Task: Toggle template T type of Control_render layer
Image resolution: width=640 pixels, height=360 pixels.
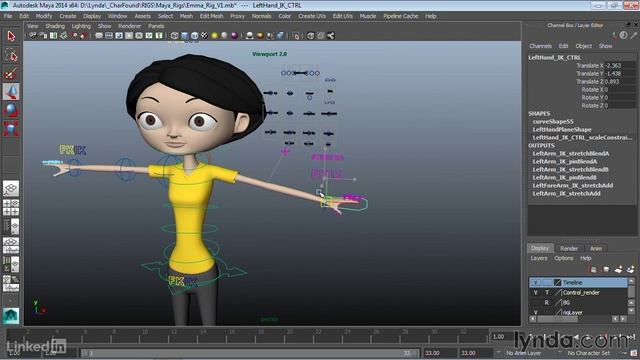Action: [547, 293]
